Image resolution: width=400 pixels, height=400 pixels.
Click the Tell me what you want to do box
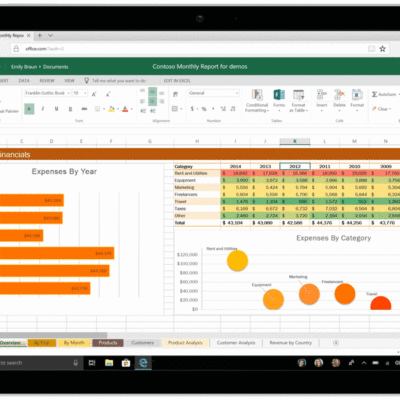(x=115, y=81)
